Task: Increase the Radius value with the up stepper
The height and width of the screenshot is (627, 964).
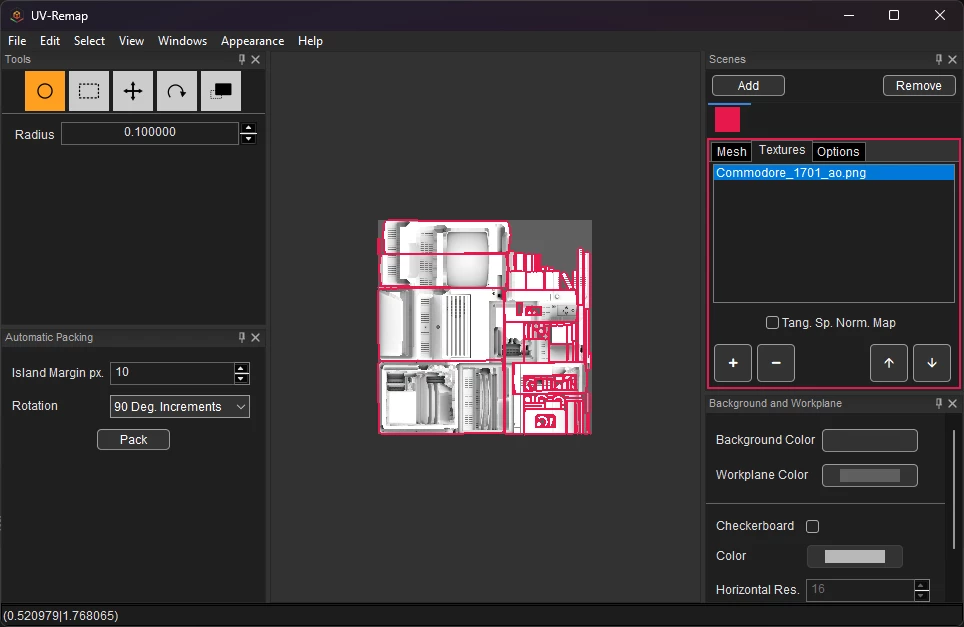Action: [248, 128]
